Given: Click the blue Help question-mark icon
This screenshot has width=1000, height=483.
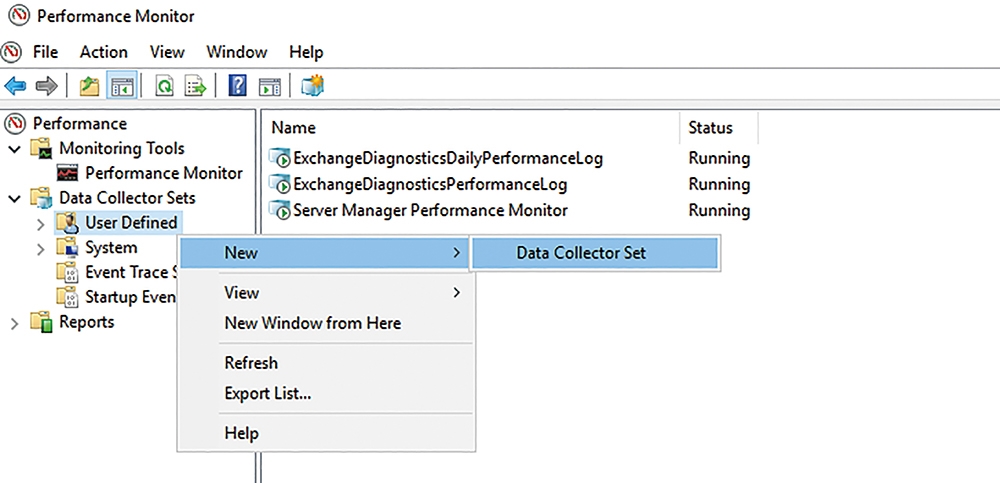Looking at the screenshot, I should (x=237, y=85).
